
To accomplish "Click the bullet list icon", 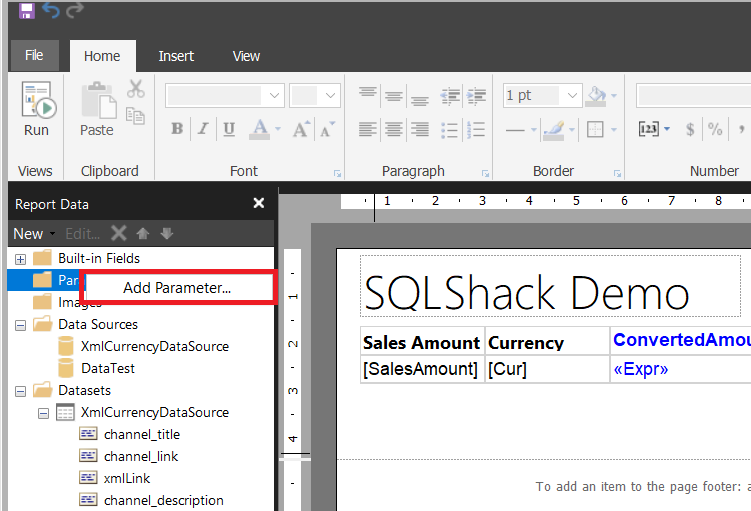I will (x=449, y=129).
